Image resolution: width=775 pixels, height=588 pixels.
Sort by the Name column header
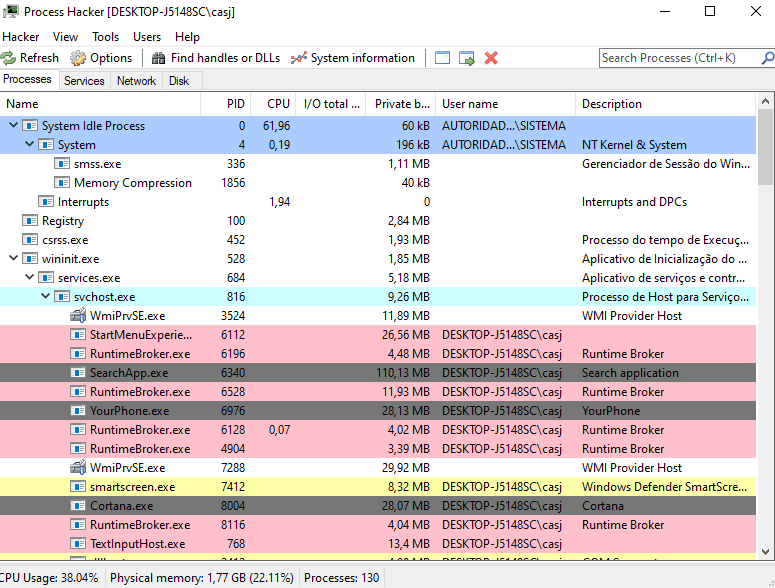point(101,104)
